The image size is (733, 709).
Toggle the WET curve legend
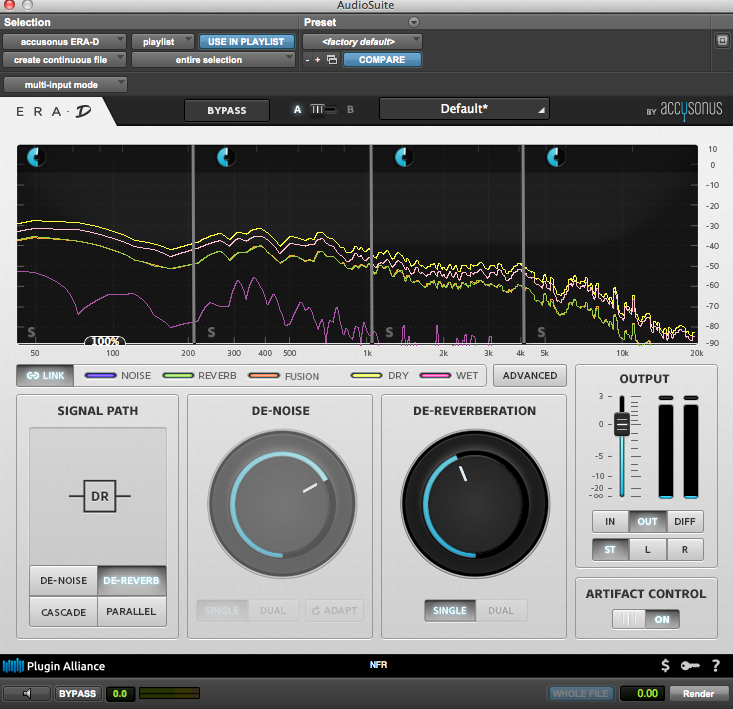(x=449, y=376)
